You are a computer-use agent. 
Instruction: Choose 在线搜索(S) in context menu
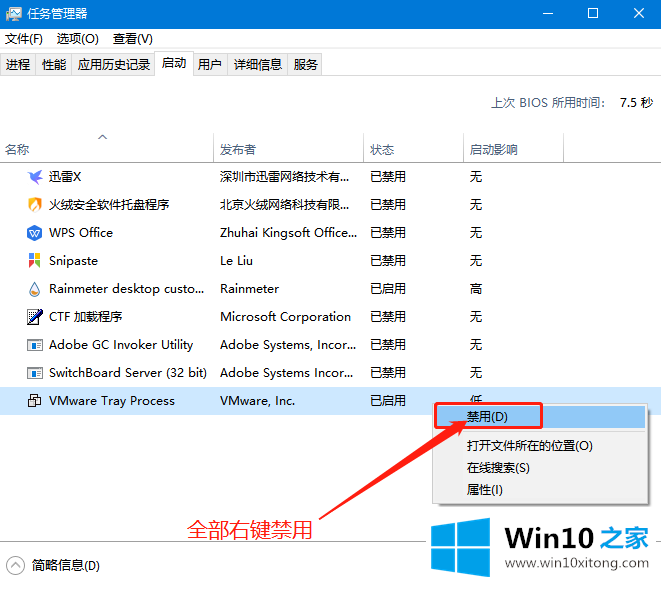click(x=540, y=468)
